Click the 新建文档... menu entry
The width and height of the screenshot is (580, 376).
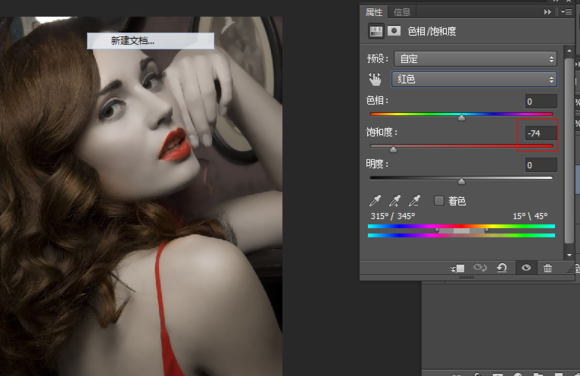tap(151, 41)
